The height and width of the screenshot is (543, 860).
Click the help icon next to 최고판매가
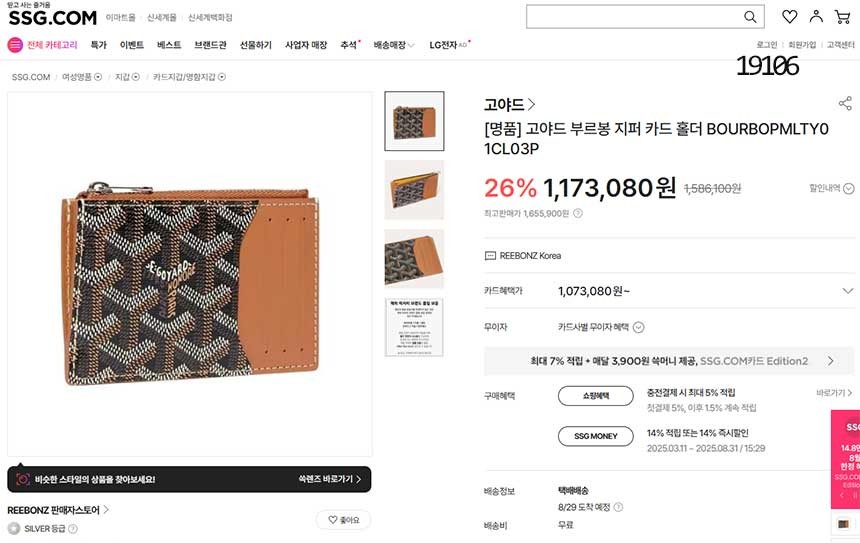578,213
